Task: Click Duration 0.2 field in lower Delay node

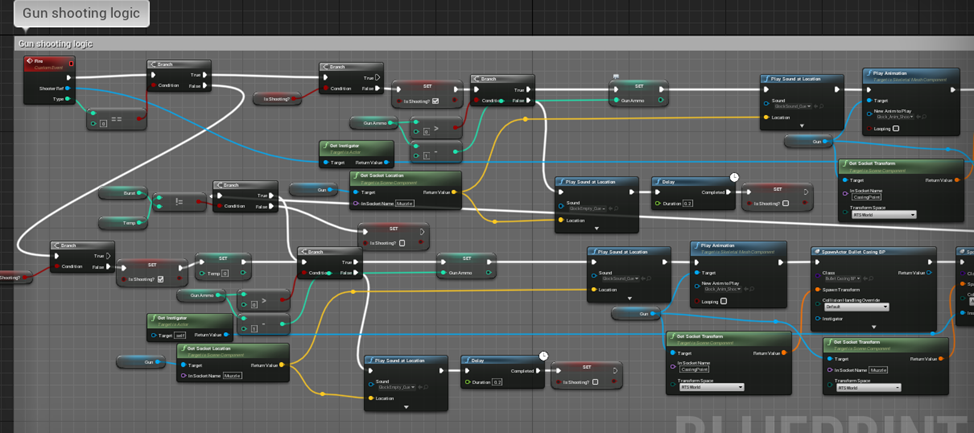Action: tap(497, 382)
